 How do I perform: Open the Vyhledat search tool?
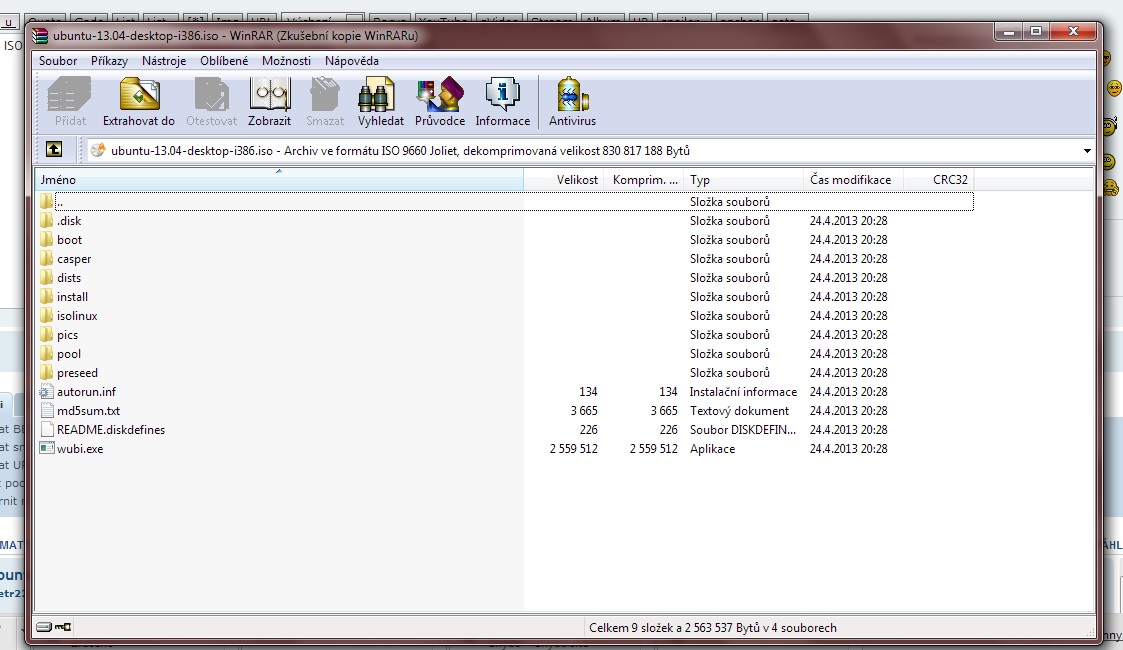(x=380, y=102)
